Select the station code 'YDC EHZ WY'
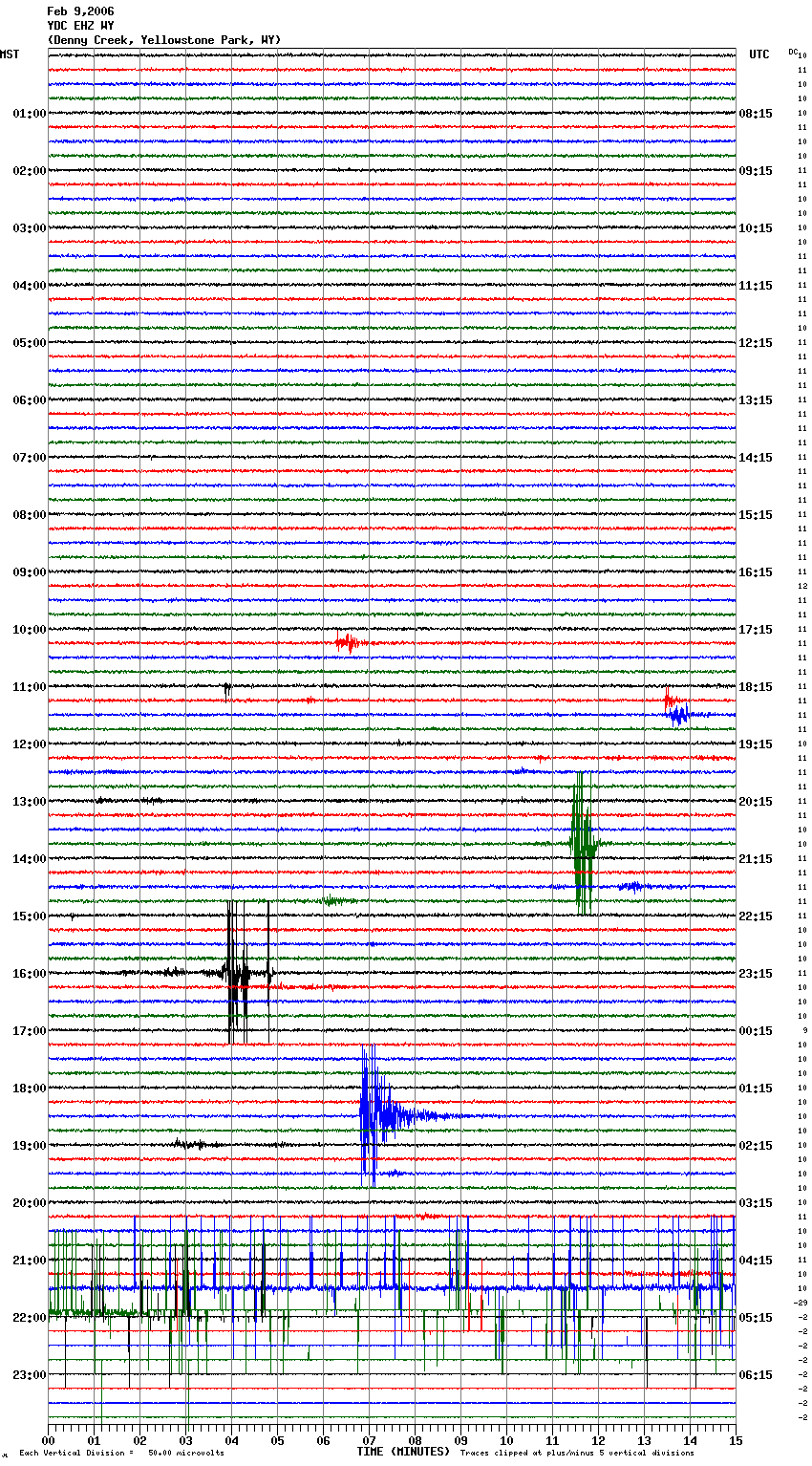 pyautogui.click(x=80, y=26)
